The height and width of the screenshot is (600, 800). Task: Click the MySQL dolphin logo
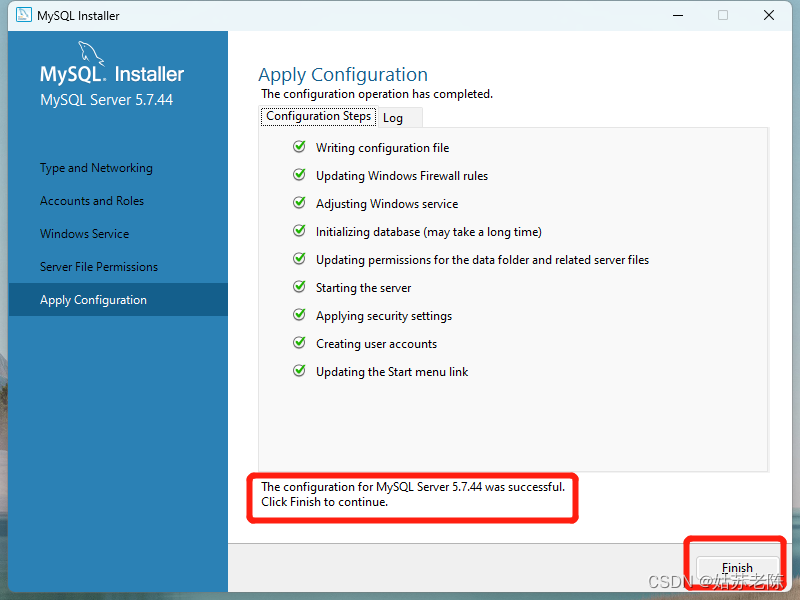[91, 53]
